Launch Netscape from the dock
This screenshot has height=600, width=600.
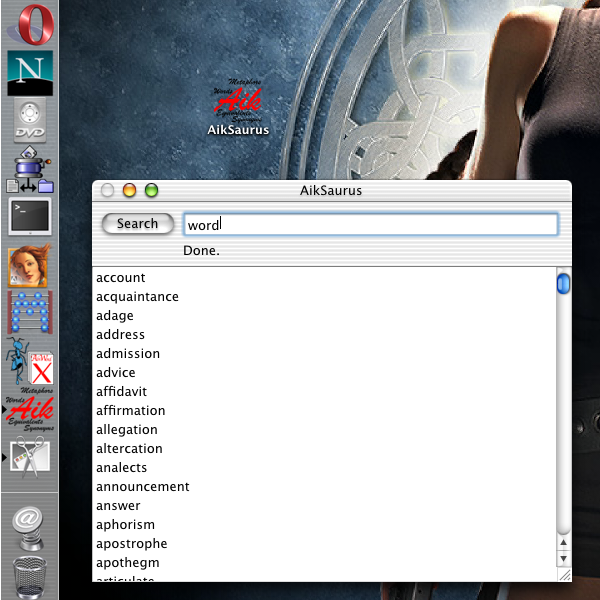tap(30, 72)
